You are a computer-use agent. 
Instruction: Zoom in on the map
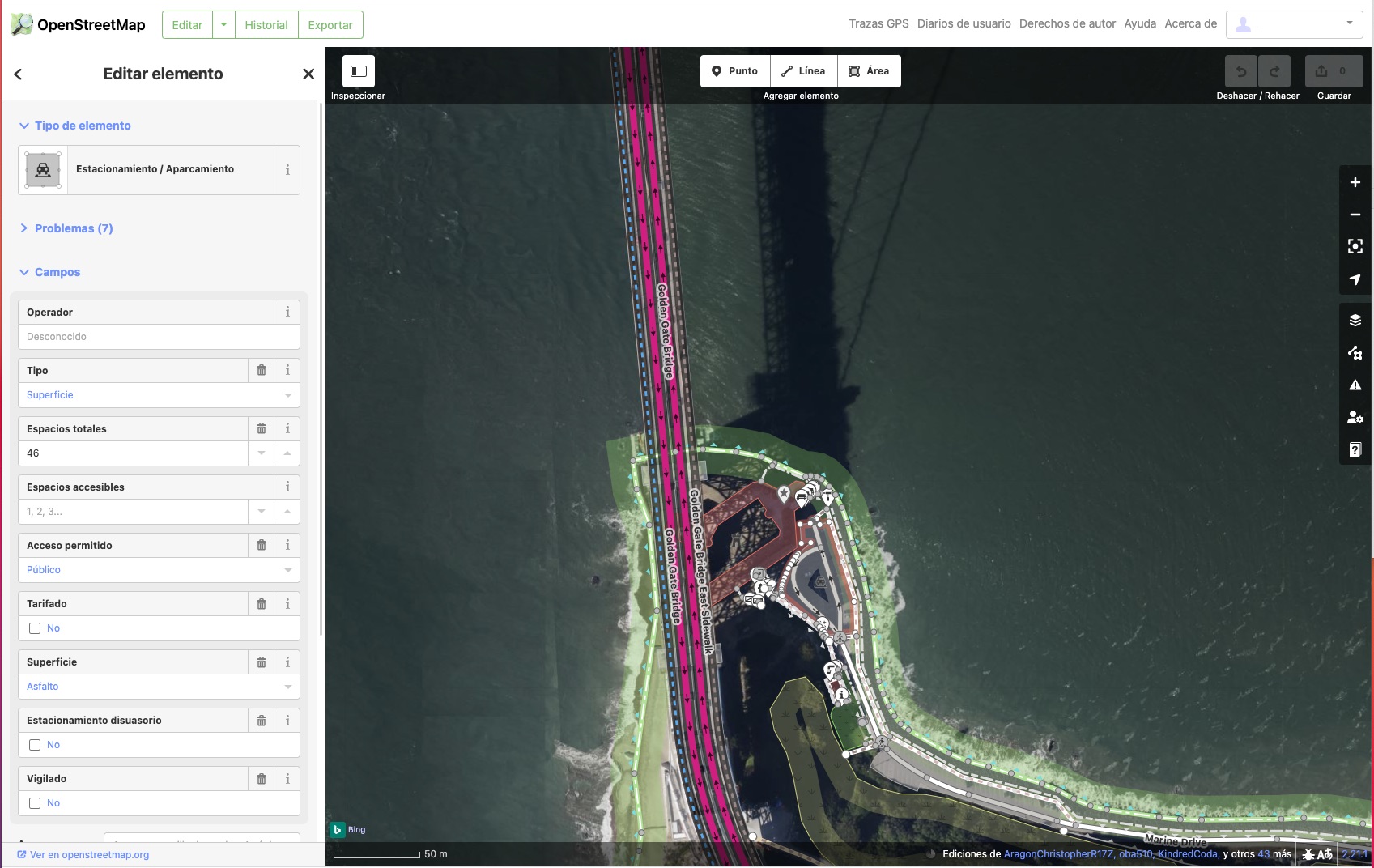[1355, 182]
